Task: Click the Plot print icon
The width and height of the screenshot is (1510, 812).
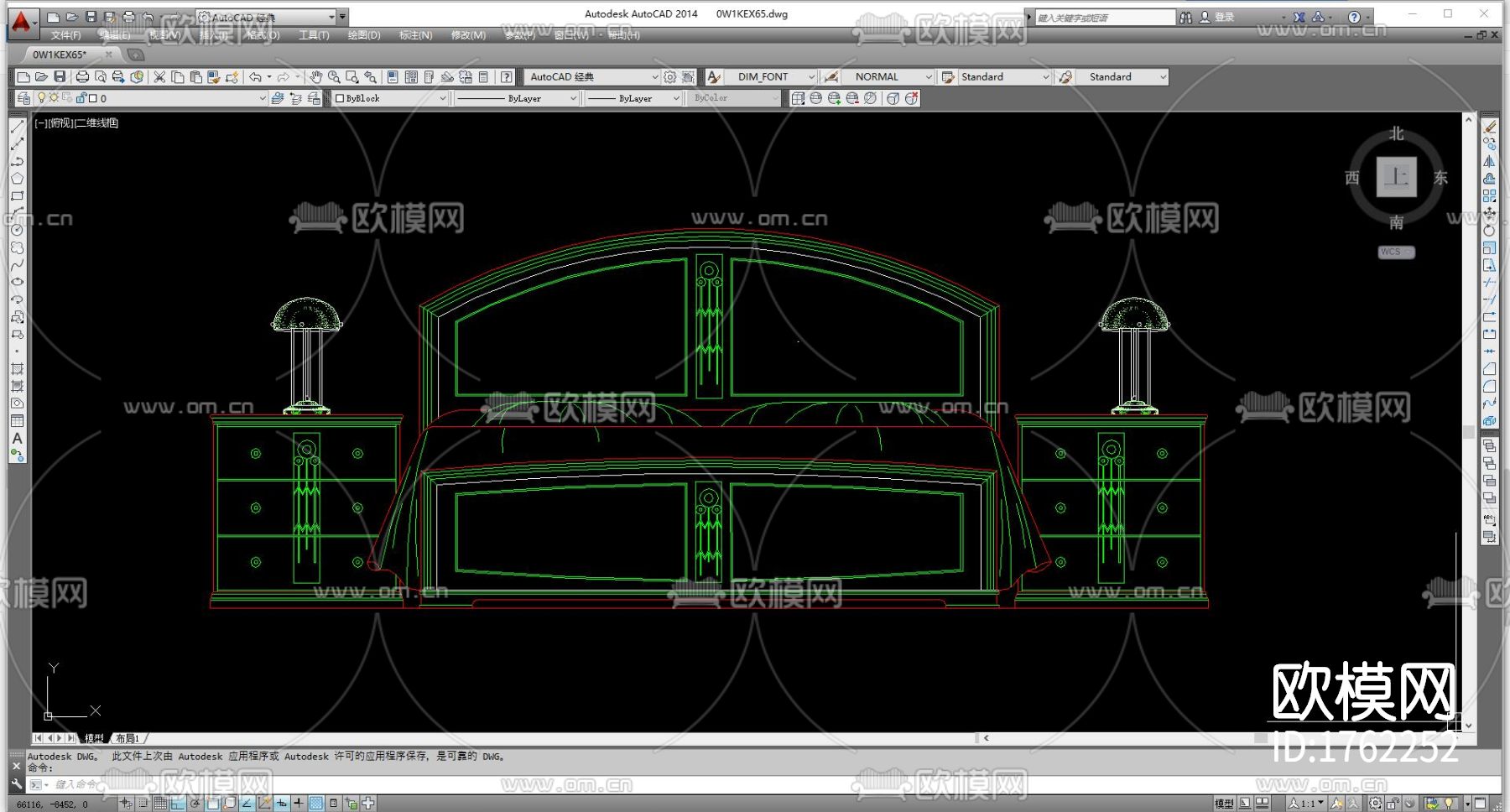Action: coord(82,77)
